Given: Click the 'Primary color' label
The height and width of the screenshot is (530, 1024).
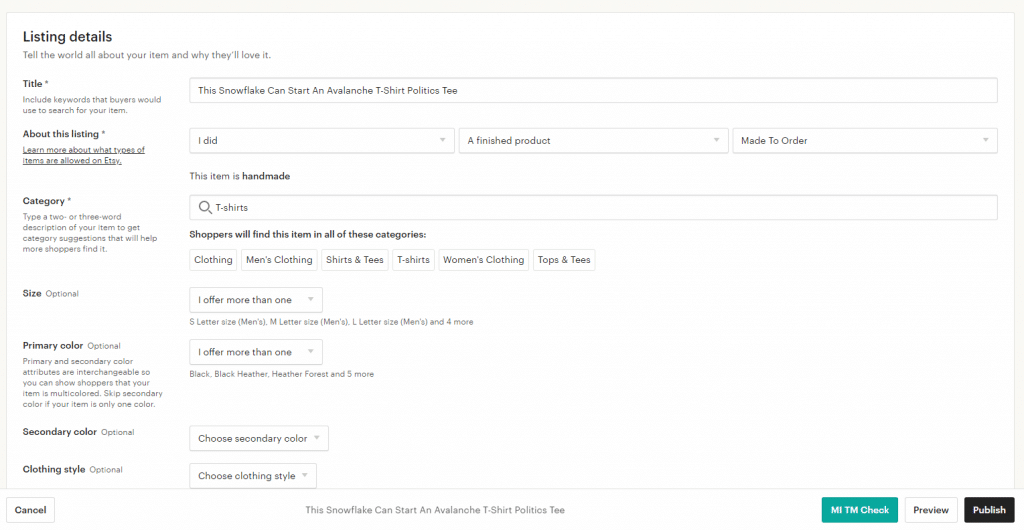Looking at the screenshot, I should pyautogui.click(x=53, y=345).
